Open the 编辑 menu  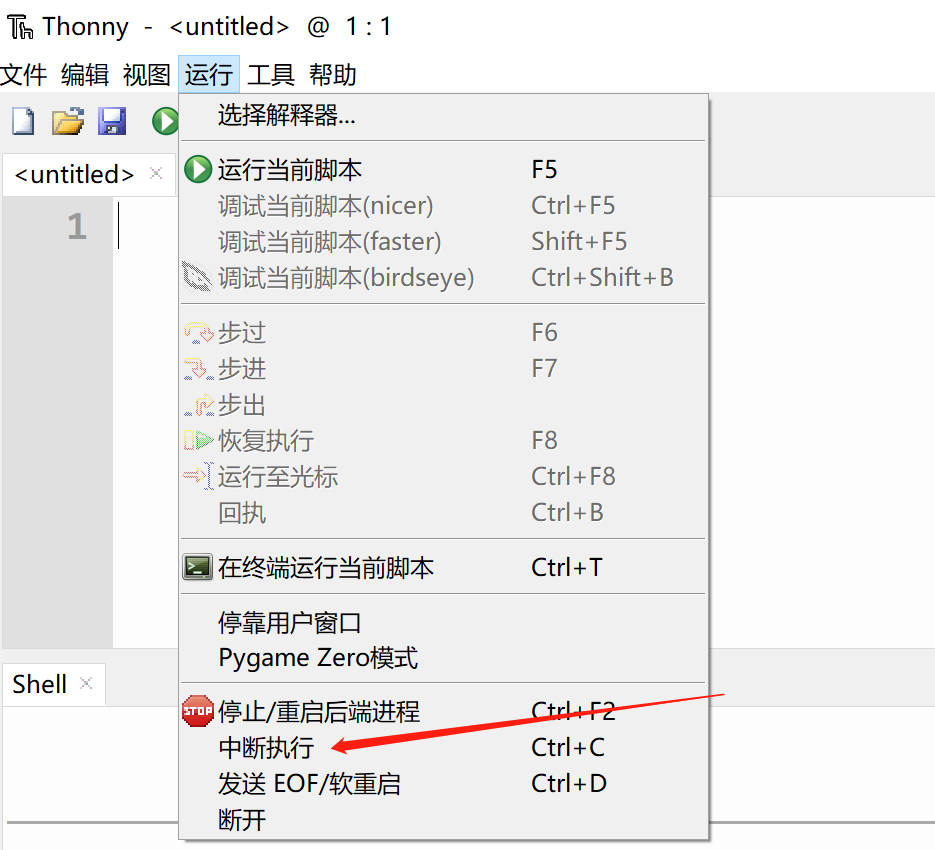point(85,75)
